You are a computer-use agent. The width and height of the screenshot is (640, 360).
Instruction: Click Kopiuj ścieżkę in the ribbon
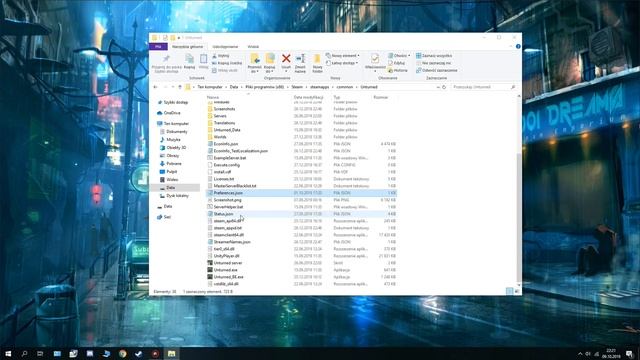(227, 63)
